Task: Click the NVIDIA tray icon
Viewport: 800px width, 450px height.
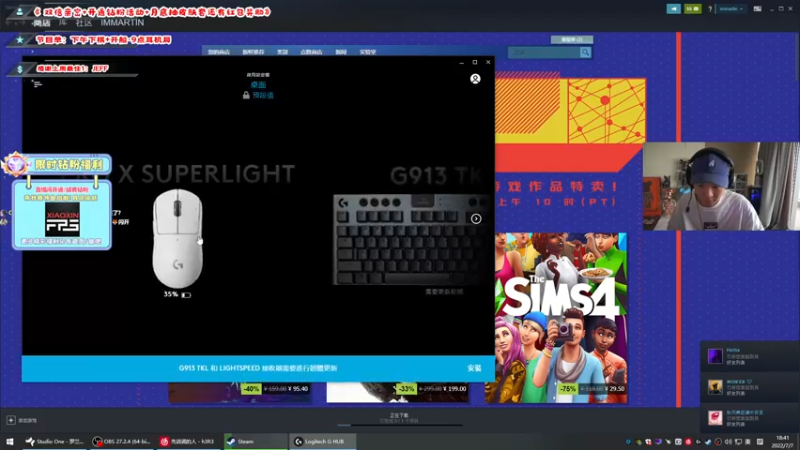Action: (x=638, y=442)
